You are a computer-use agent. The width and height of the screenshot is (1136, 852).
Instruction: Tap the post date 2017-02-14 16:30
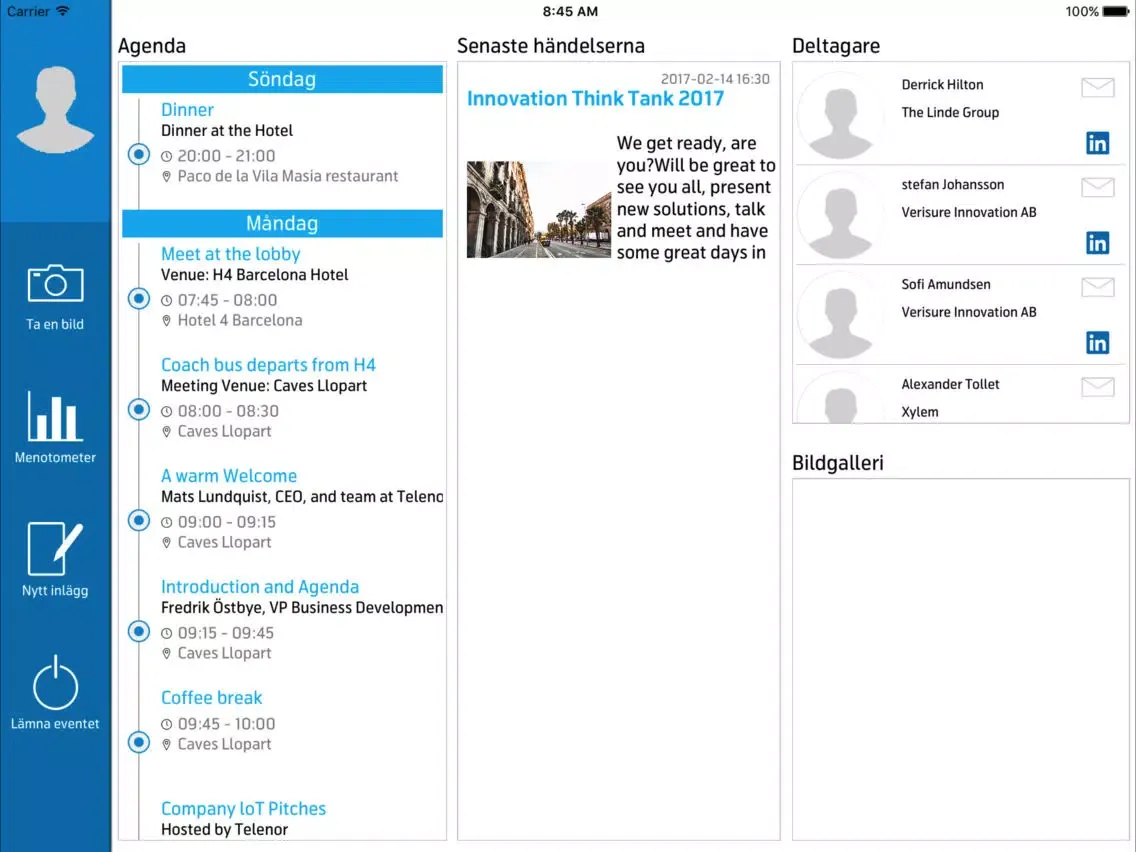tap(715, 79)
